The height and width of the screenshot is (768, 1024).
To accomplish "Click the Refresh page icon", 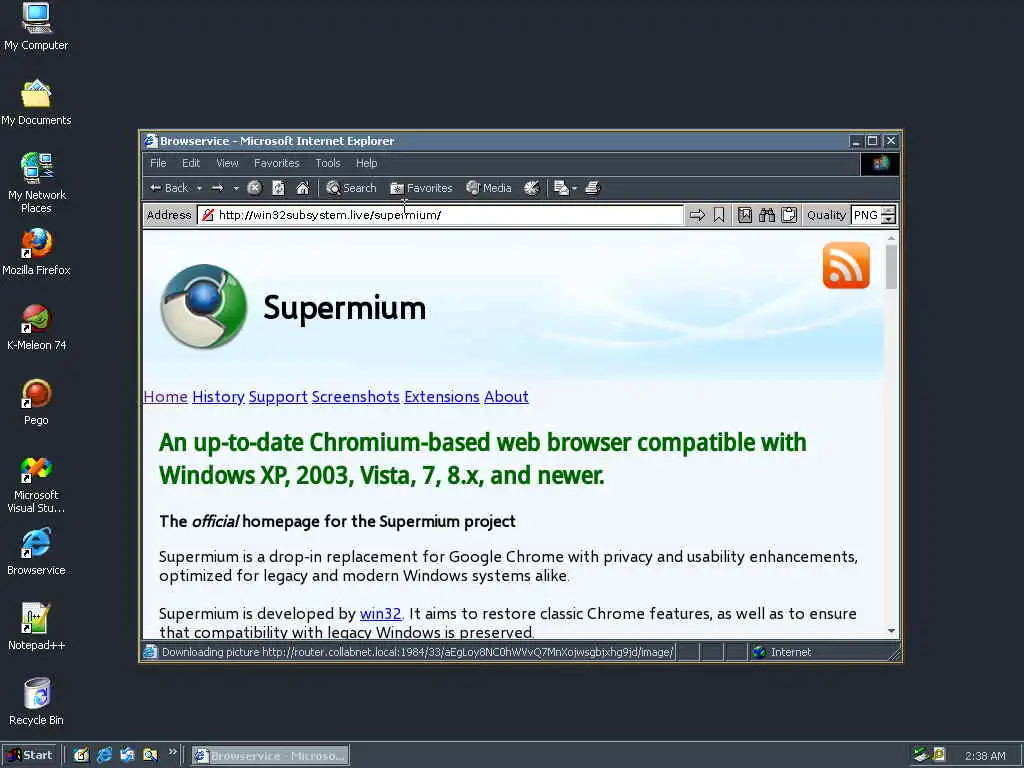I will tap(278, 188).
